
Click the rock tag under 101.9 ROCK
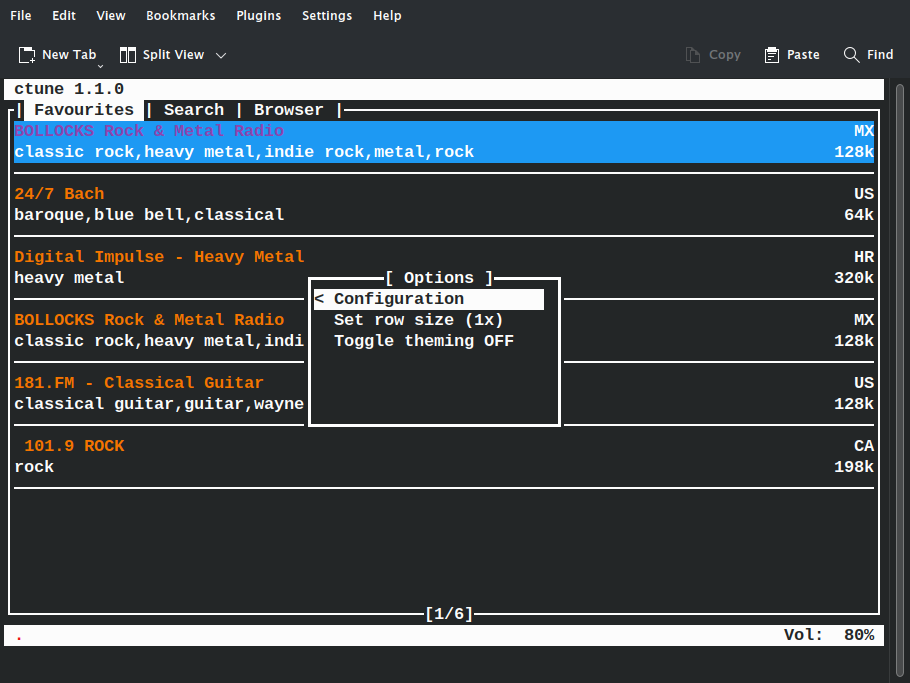point(34,467)
